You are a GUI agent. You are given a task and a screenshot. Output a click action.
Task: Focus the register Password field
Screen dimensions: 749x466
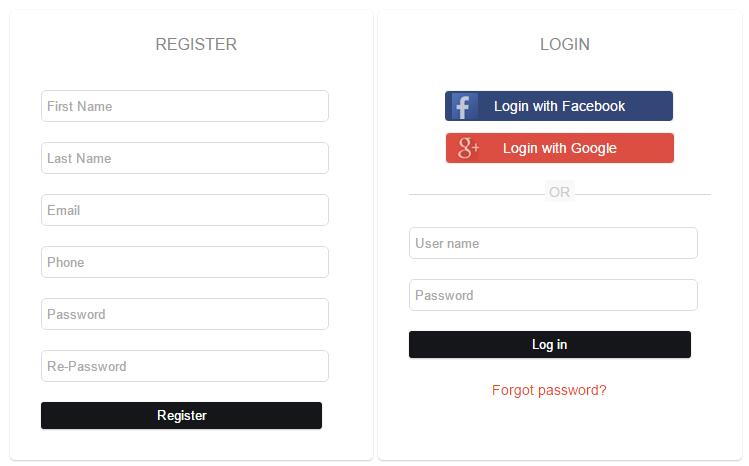[x=185, y=314]
